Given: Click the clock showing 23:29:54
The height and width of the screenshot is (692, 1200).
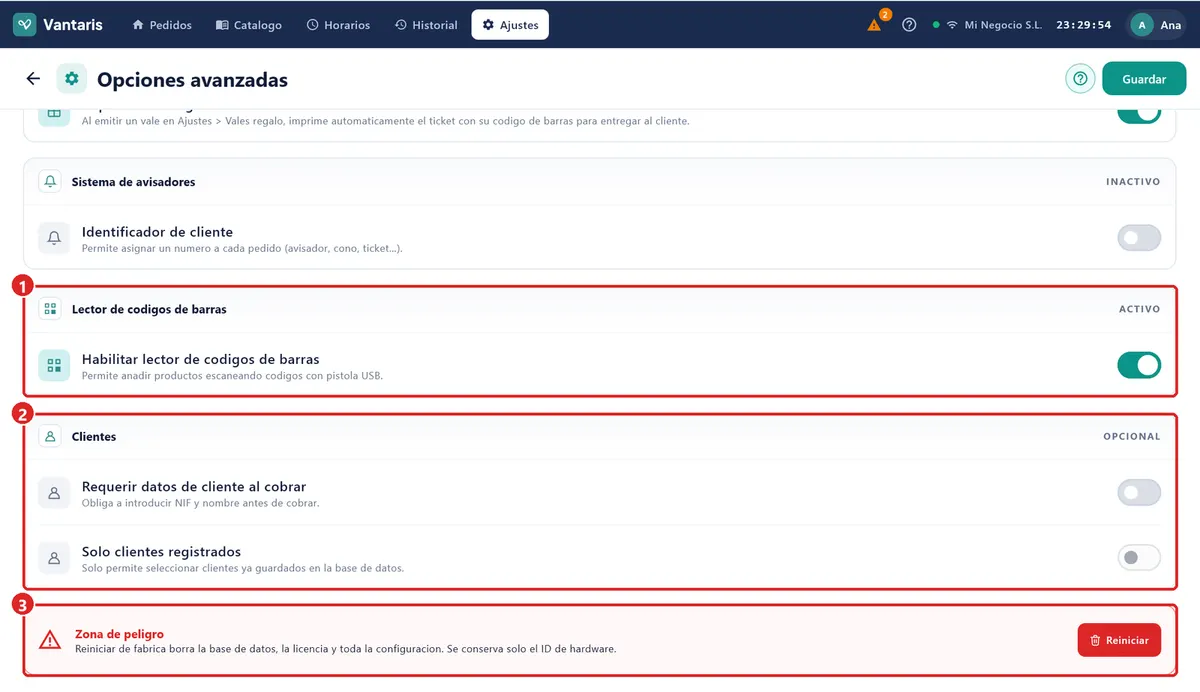Looking at the screenshot, I should [x=1084, y=25].
